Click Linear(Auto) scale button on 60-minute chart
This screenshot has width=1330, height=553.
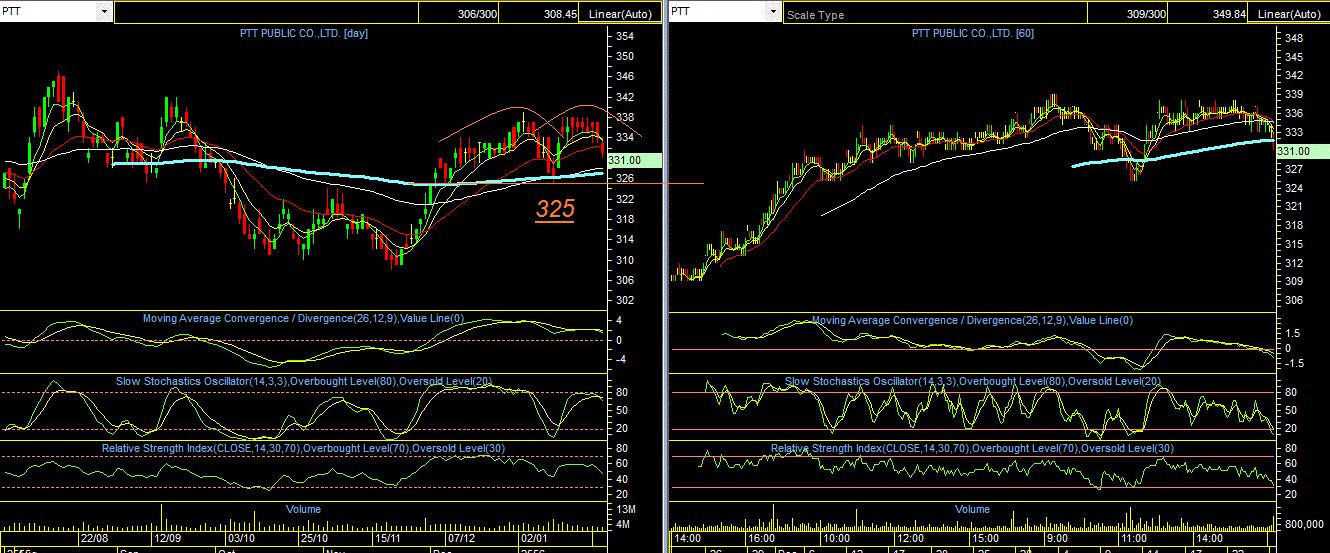tap(1290, 14)
